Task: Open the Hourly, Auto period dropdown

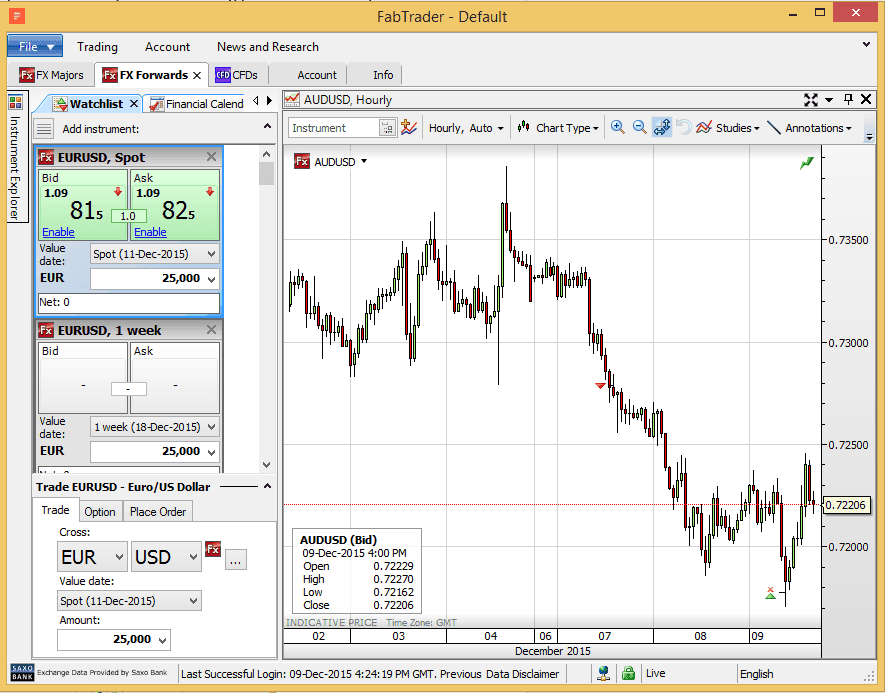Action: [466, 128]
